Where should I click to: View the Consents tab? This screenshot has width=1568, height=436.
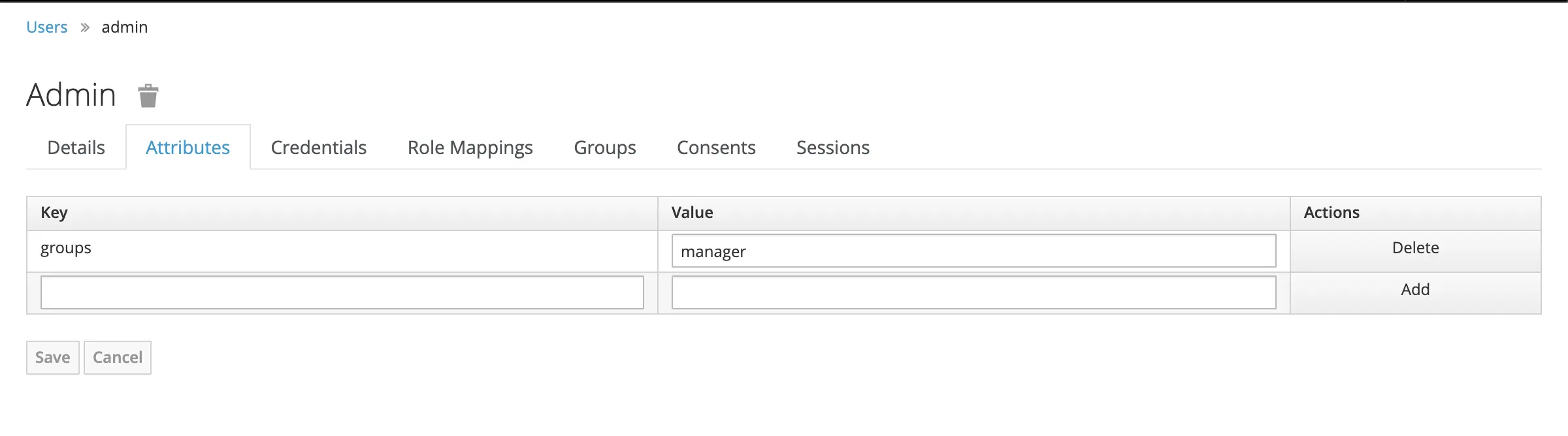[716, 148]
